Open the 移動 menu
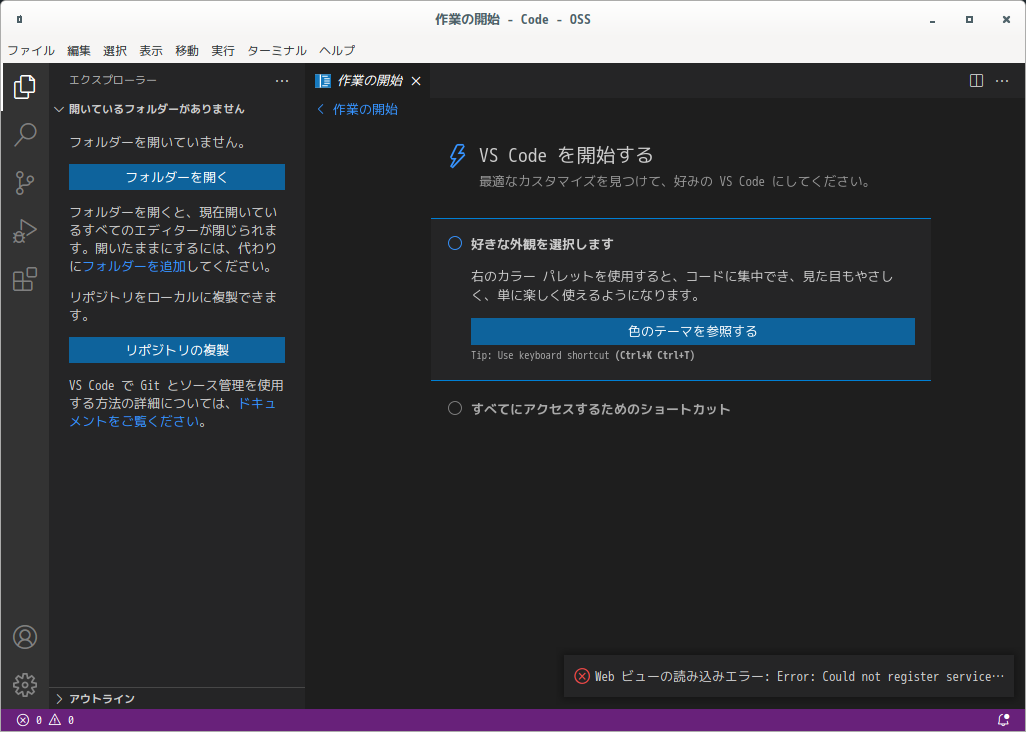 pyautogui.click(x=187, y=50)
